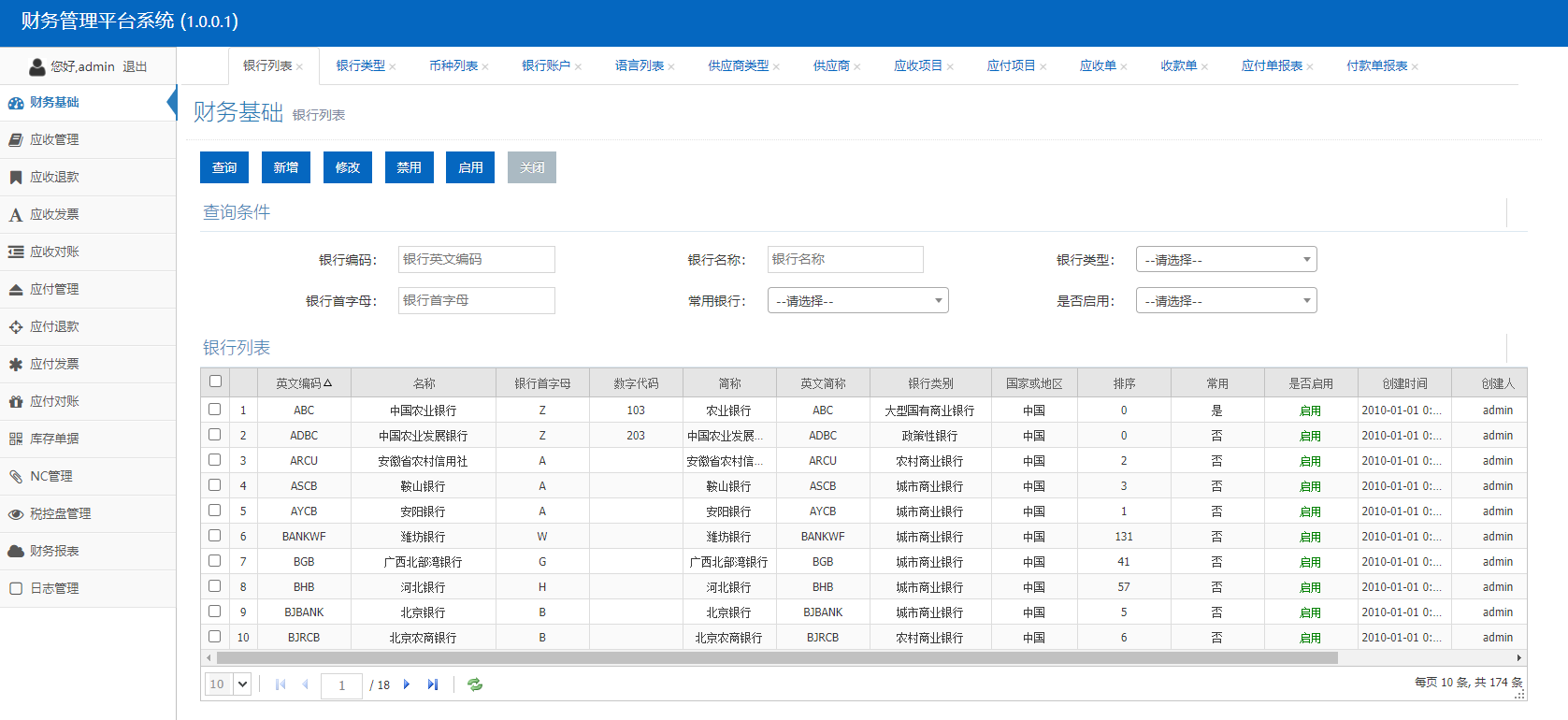This screenshot has height=720, width=1568.
Task: Check the select-all checkbox in the table header
Action: click(215, 382)
